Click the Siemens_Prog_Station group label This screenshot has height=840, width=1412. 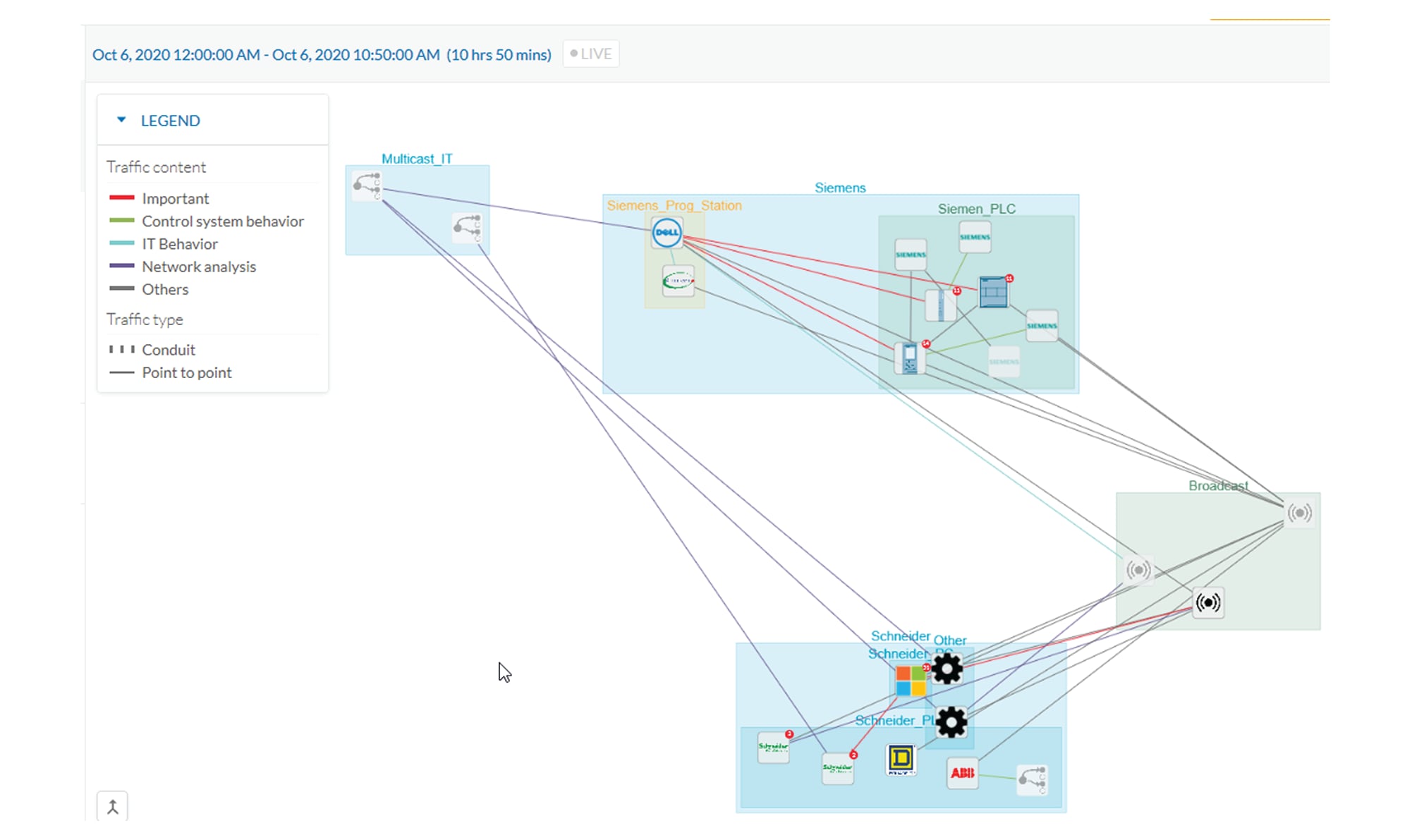pos(674,205)
